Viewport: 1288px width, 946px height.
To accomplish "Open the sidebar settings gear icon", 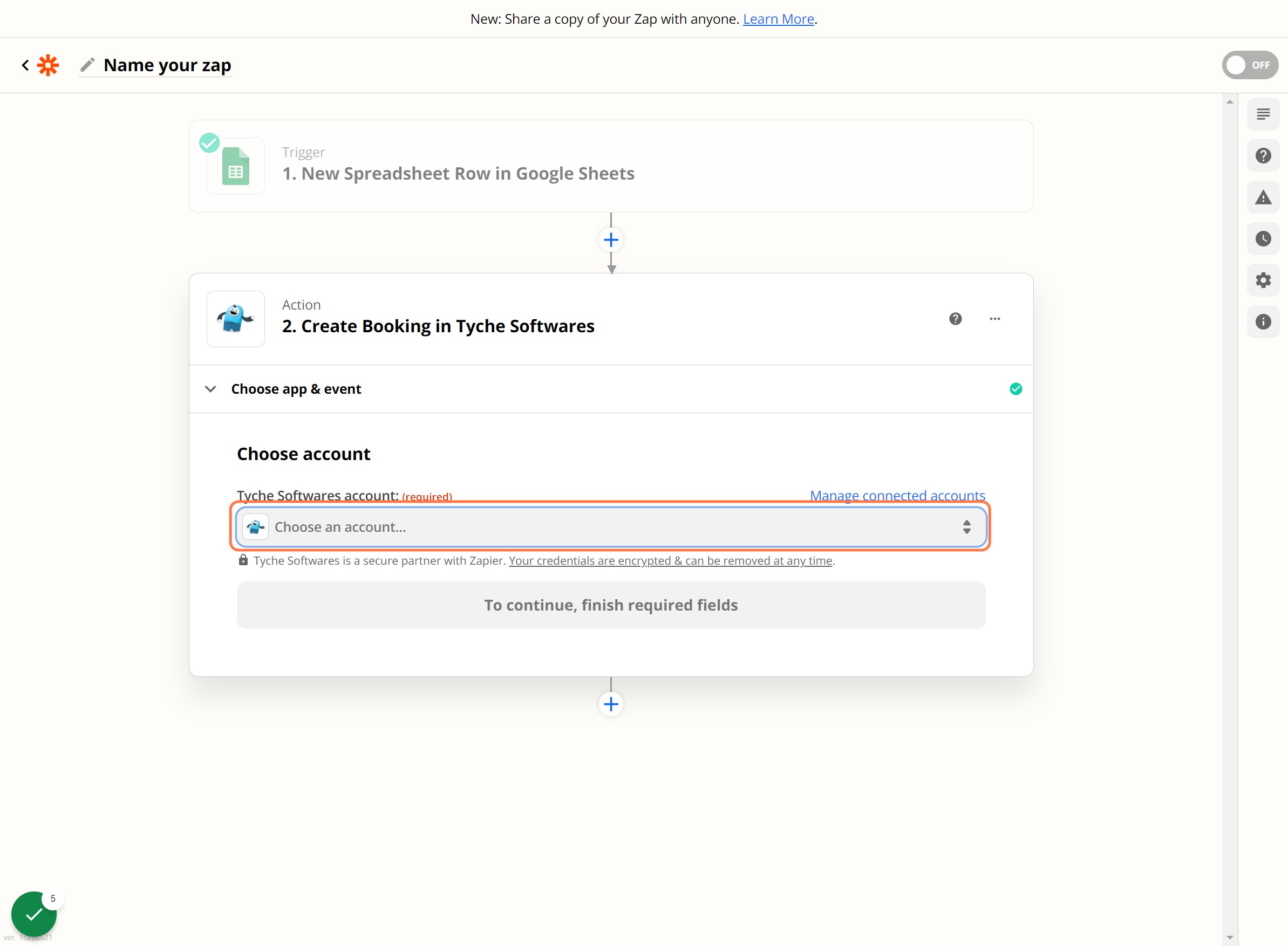I will tap(1263, 280).
